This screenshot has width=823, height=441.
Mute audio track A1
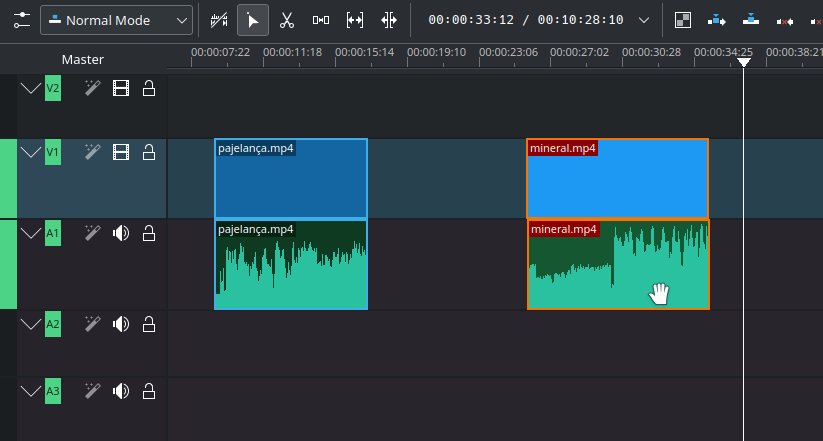pyautogui.click(x=121, y=234)
